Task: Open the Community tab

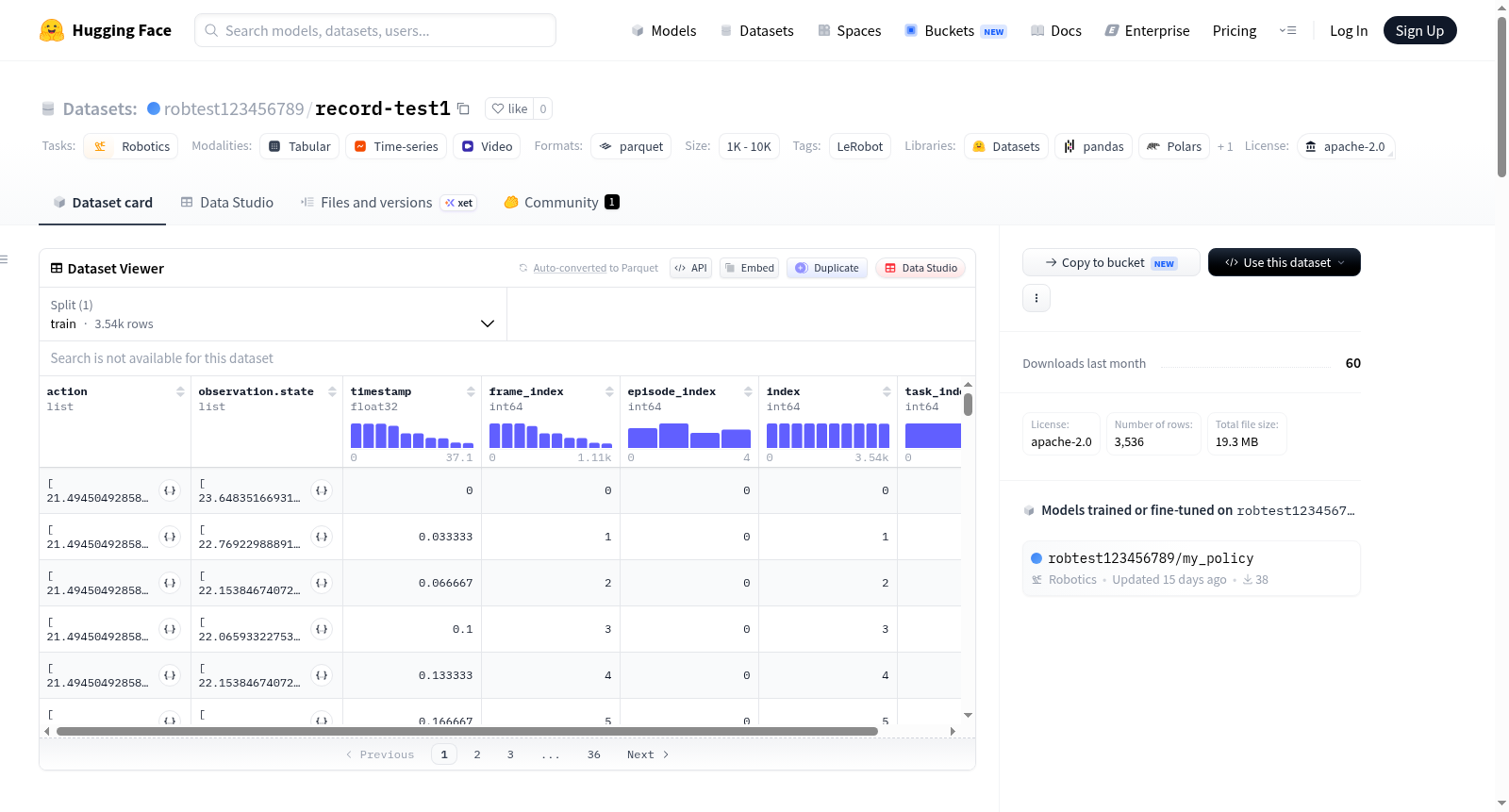Action: click(x=561, y=202)
